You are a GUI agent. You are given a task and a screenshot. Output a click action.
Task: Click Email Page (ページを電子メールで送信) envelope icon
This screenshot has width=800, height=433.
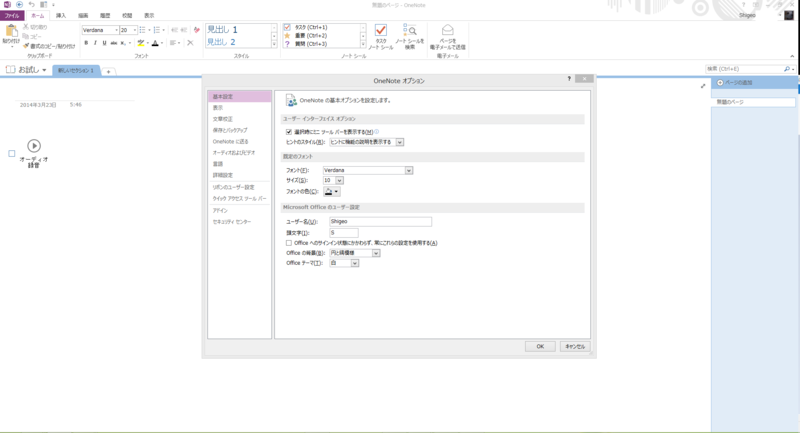pos(447,30)
